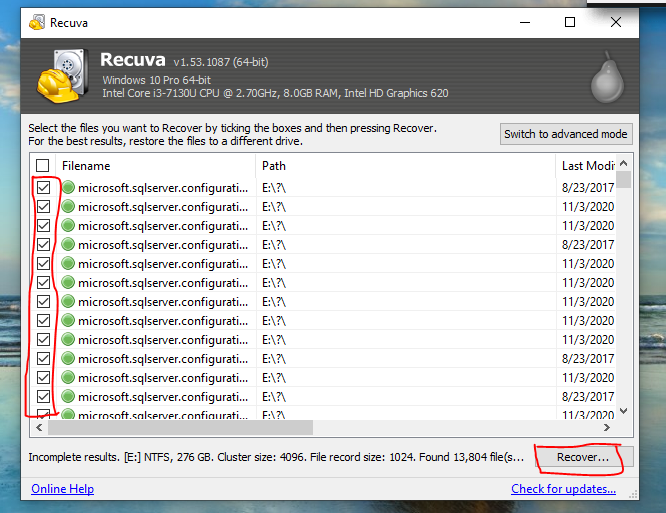Click the Check for updates... link

tap(563, 489)
